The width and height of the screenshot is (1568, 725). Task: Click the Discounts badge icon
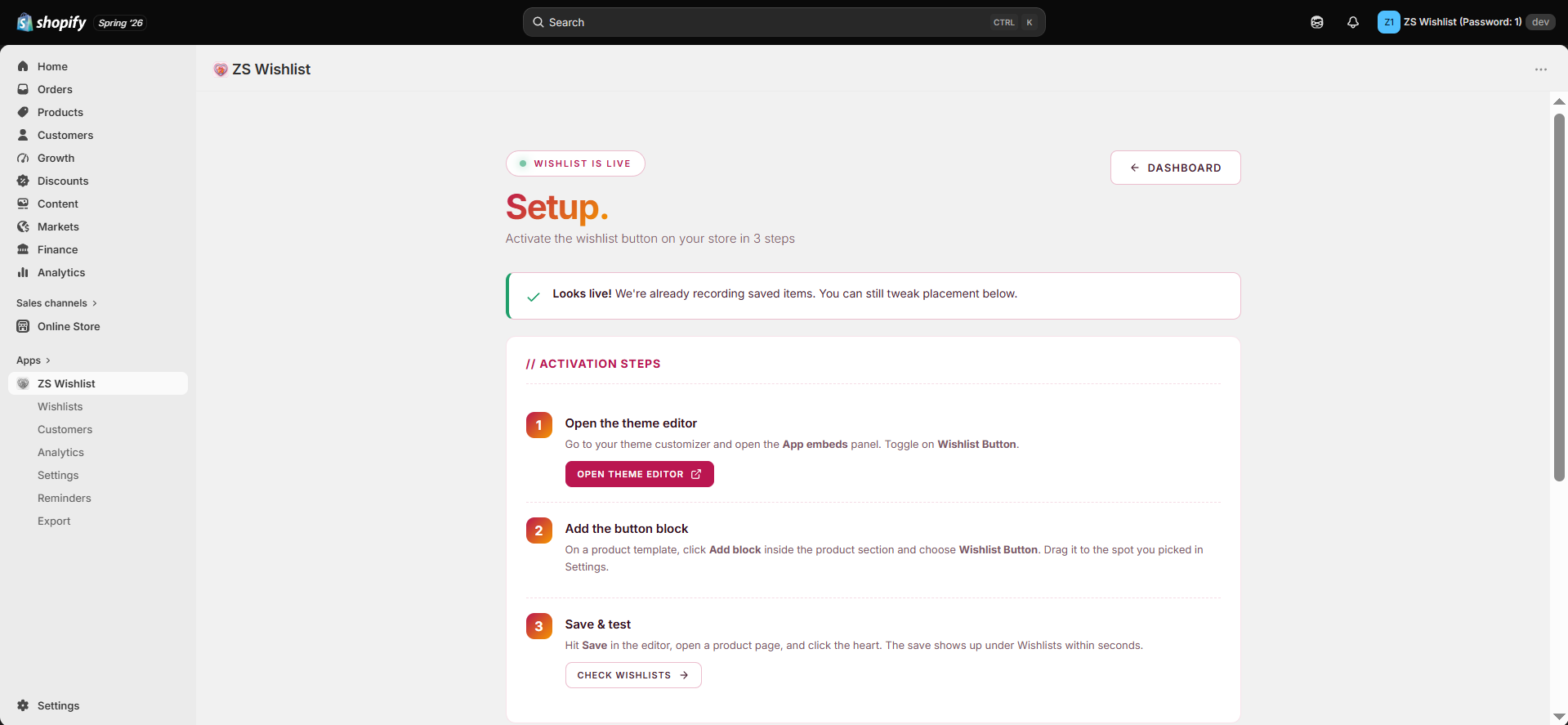click(23, 181)
